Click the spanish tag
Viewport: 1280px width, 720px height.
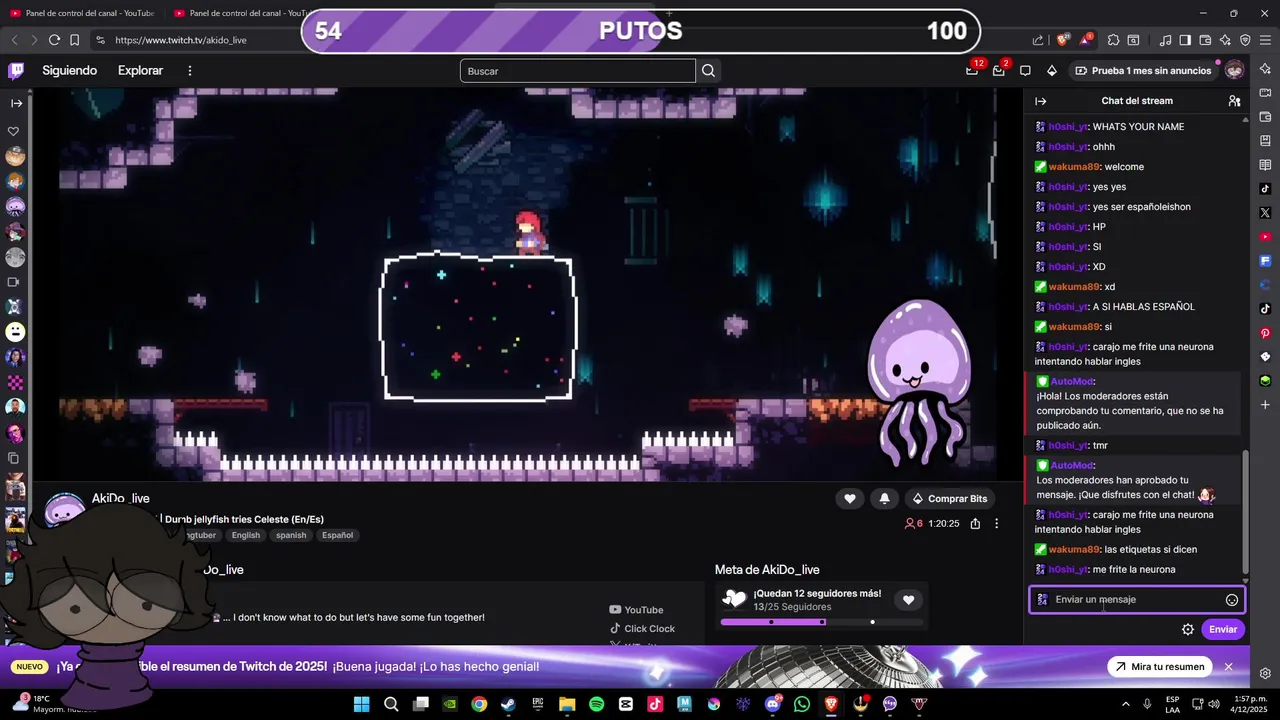[x=291, y=535]
